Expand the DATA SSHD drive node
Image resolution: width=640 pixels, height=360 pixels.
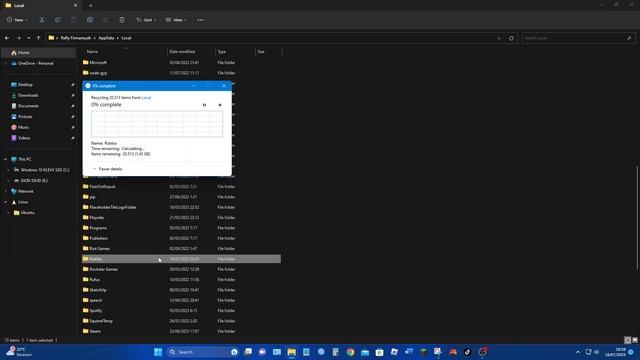pos(9,180)
